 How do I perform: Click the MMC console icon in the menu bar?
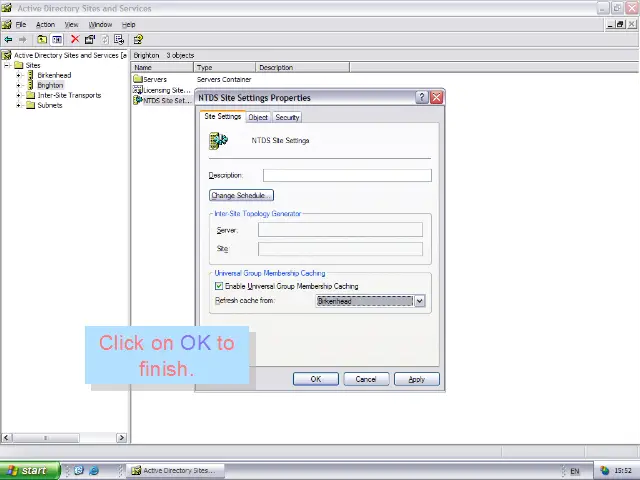7,24
